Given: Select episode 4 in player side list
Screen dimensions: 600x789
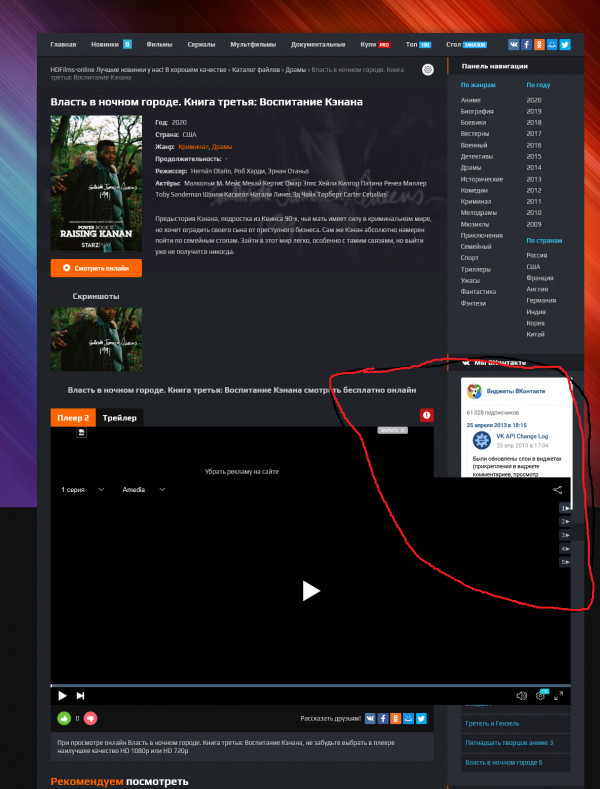Looking at the screenshot, I should [x=565, y=549].
